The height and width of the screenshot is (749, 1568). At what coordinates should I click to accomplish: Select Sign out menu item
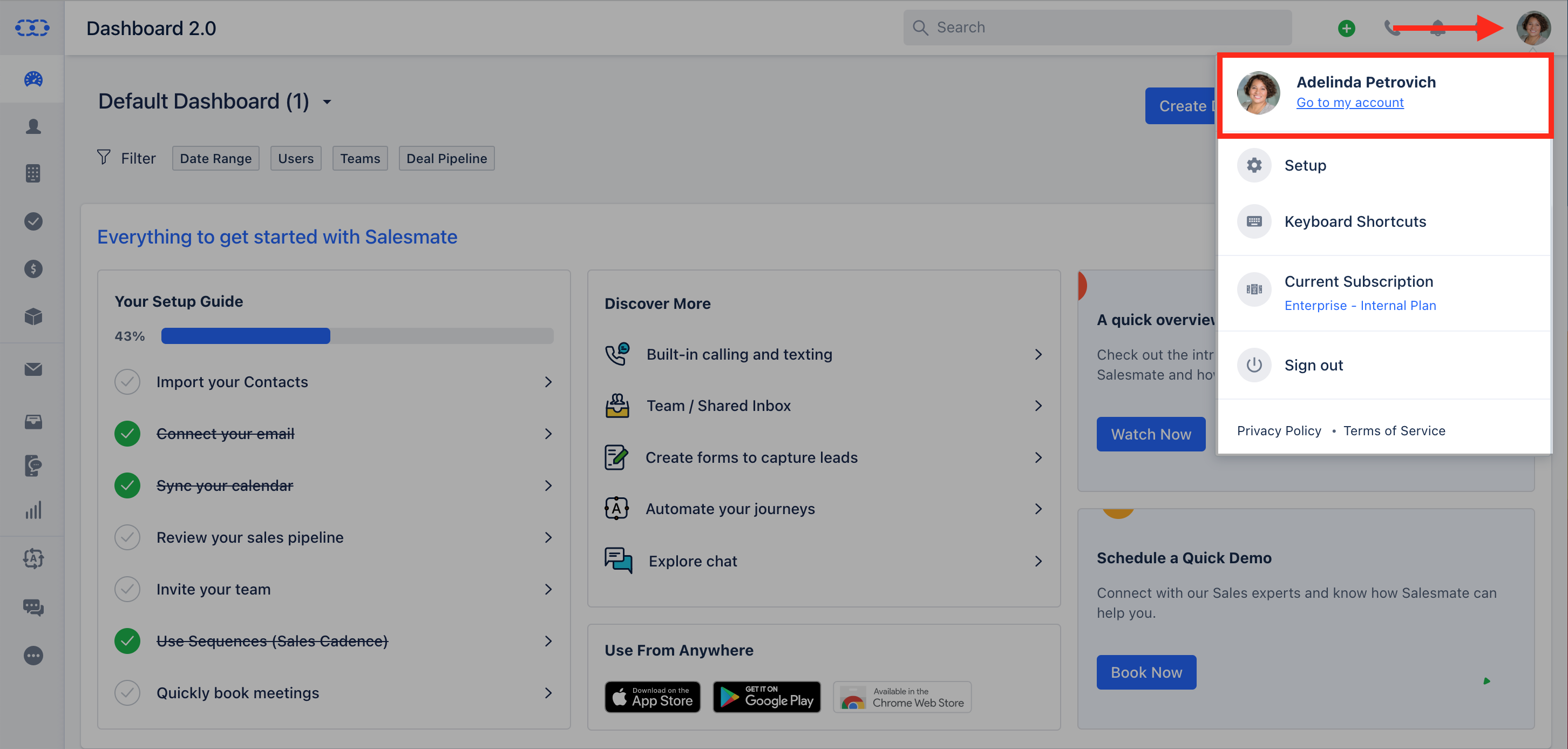click(1383, 365)
